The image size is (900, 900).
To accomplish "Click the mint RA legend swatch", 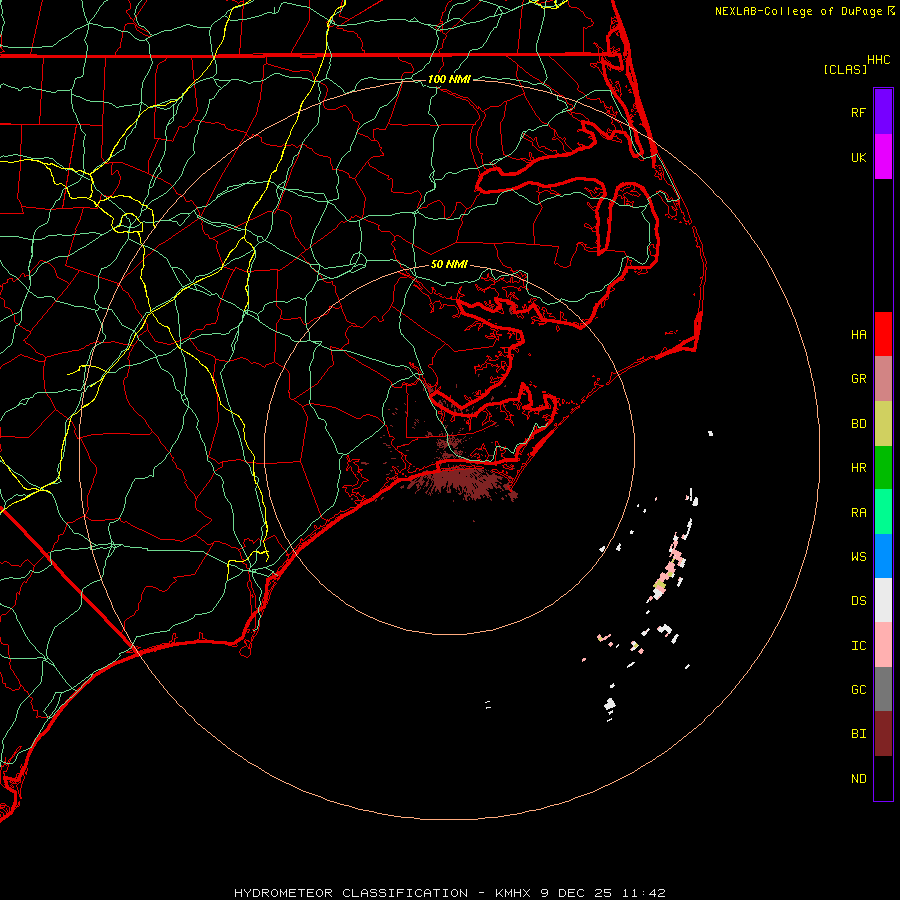I will coord(883,512).
